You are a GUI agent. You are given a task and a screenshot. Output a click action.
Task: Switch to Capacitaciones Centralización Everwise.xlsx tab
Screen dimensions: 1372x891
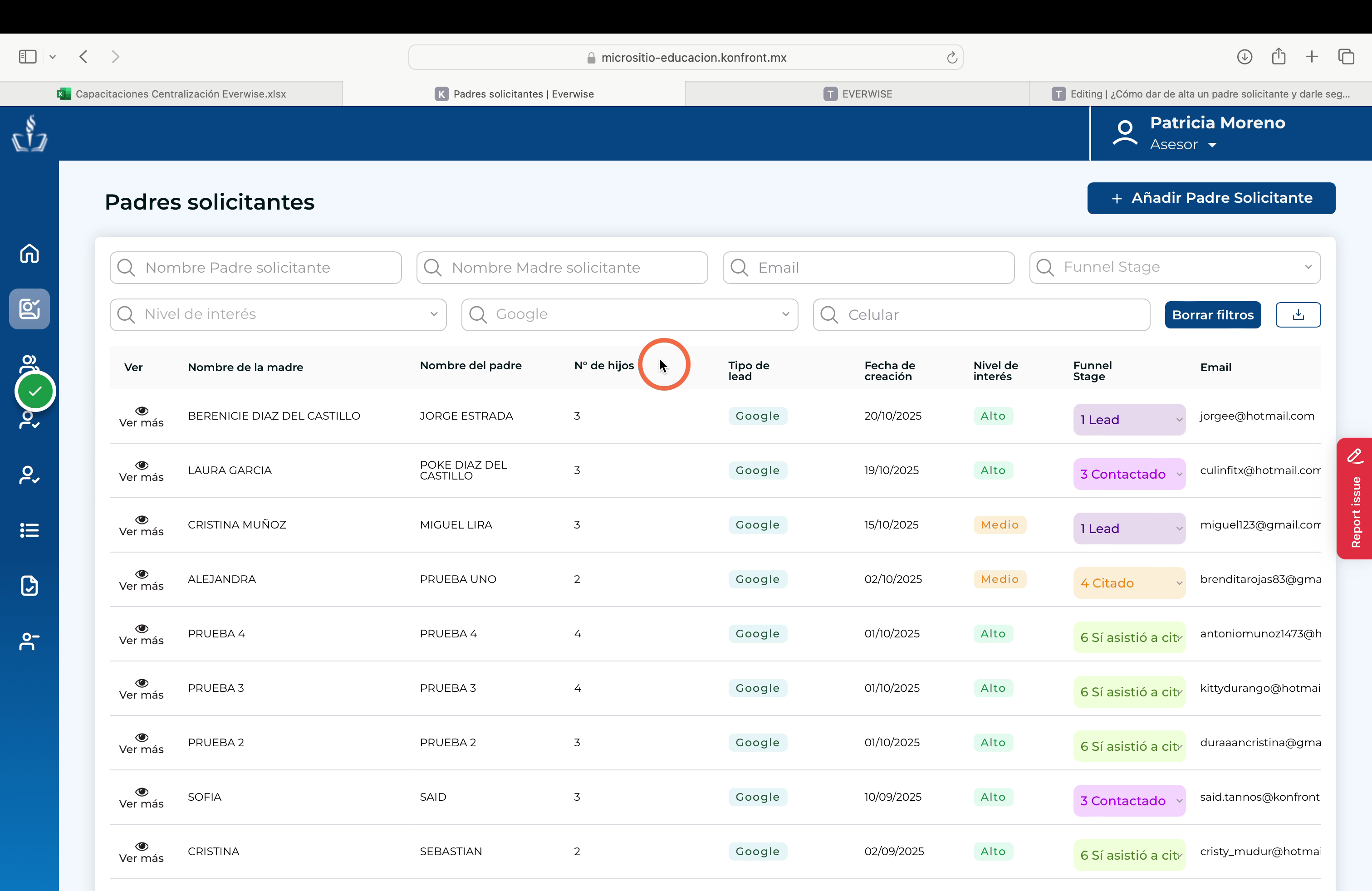tap(171, 94)
